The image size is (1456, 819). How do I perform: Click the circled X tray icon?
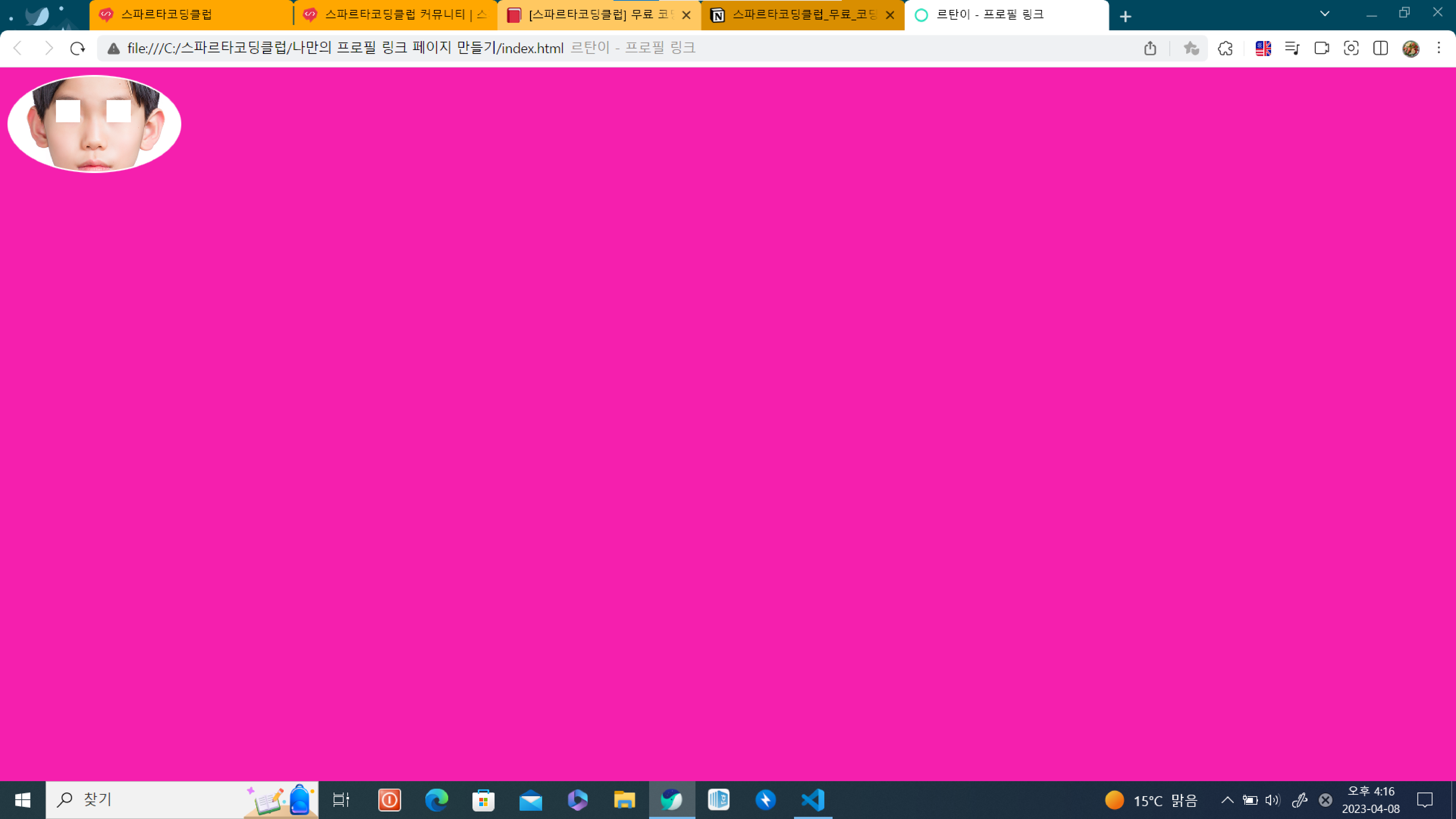(x=1325, y=800)
